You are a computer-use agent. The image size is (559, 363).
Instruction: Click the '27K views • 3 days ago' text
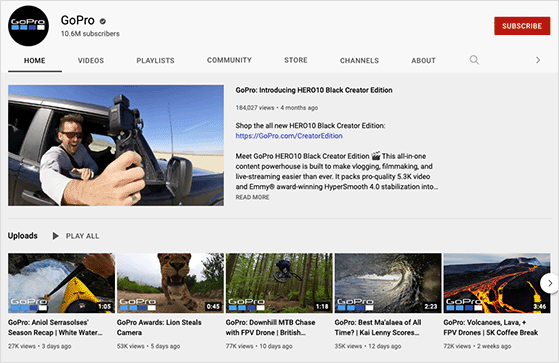tap(40, 346)
